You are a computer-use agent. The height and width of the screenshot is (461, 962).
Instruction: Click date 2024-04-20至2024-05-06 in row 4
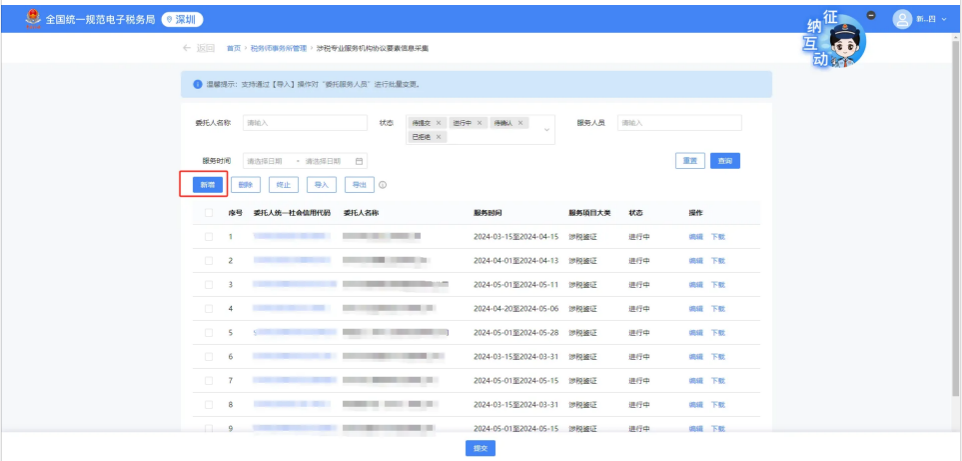point(516,309)
